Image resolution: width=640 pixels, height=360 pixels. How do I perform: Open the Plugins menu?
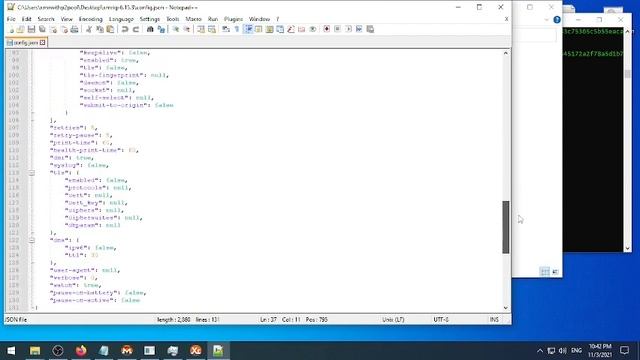(x=233, y=19)
